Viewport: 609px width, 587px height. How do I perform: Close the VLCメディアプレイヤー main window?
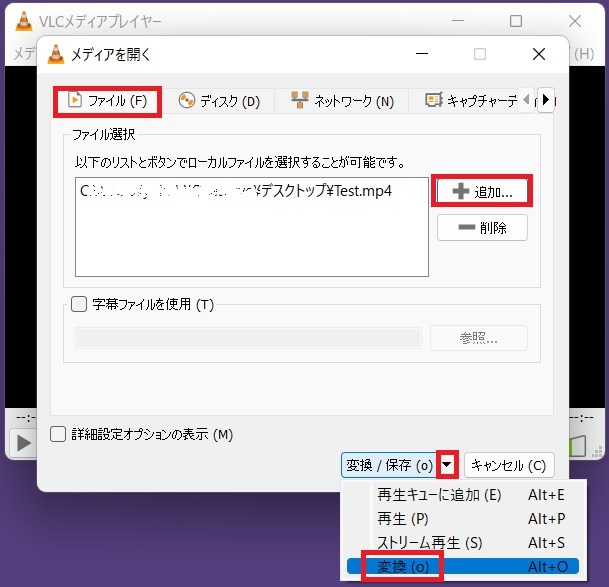[575, 21]
